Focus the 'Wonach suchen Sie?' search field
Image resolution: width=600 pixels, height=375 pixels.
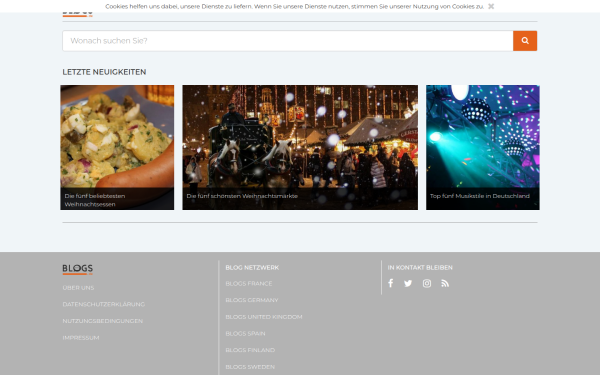point(288,41)
